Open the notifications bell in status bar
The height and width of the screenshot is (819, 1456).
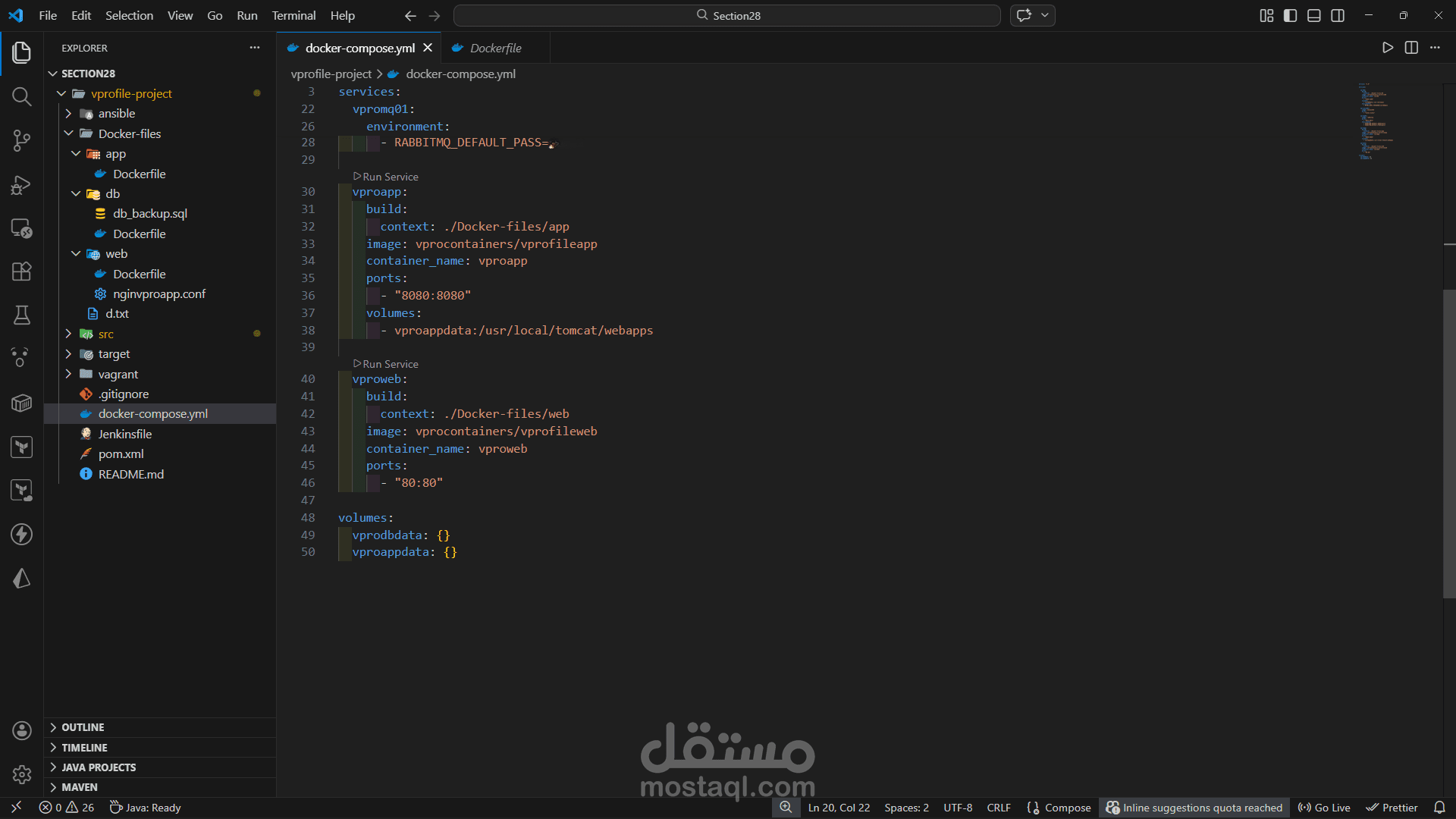[1439, 808]
